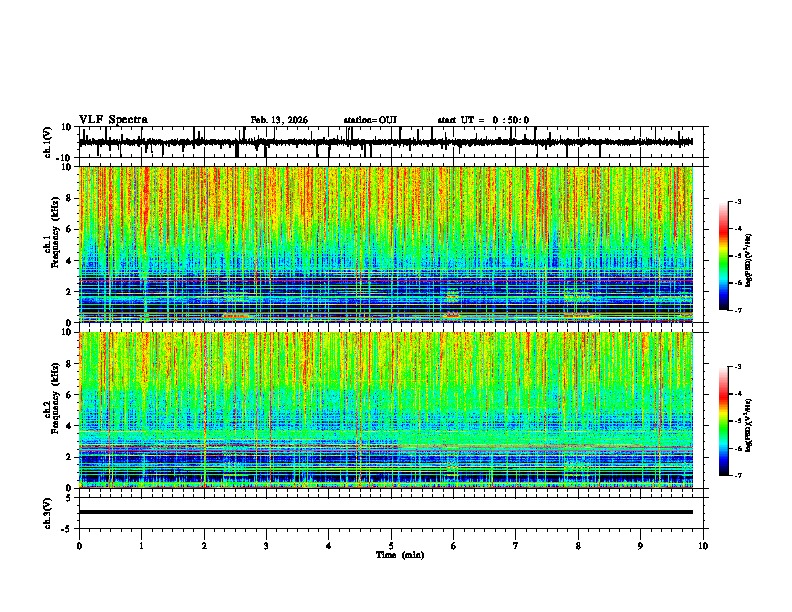Screen dimensions: 792x612
Task: Select the ch.1 colorbar log(PSD) unit label
Action: [x=749, y=261]
